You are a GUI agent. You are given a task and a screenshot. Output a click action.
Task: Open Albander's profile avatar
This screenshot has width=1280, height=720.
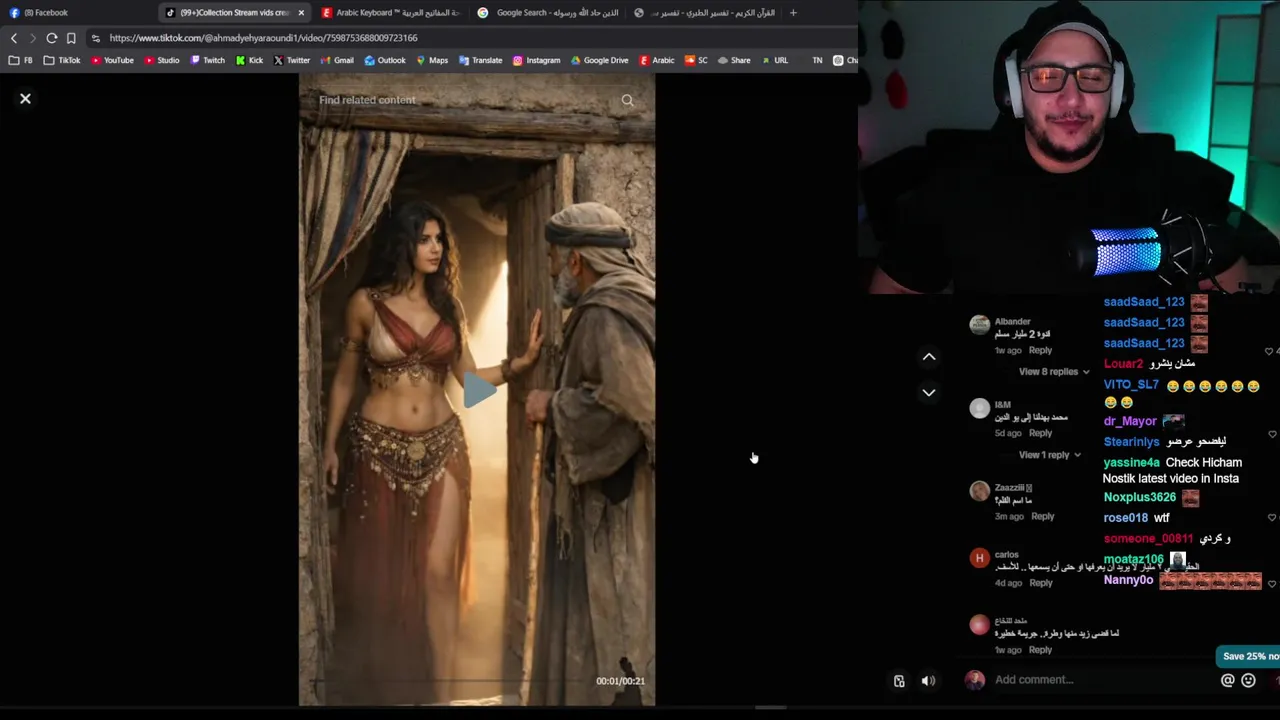coord(979,325)
